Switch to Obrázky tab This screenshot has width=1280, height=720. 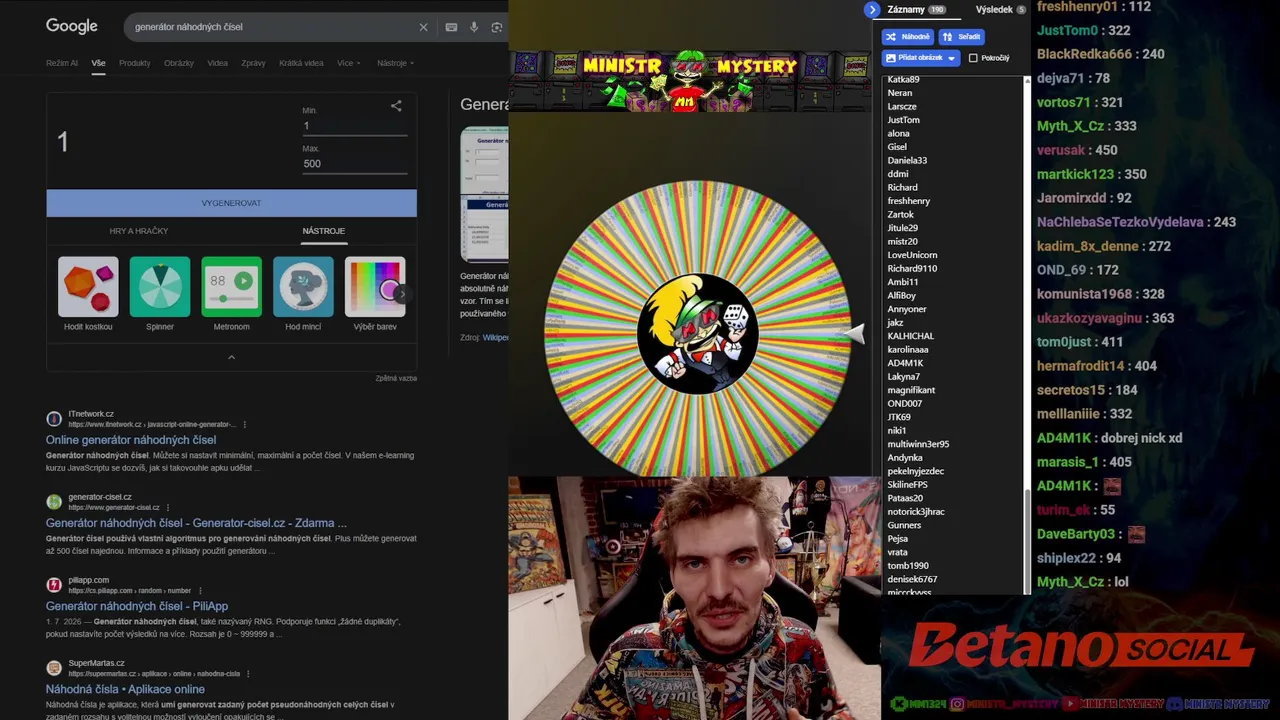click(179, 63)
